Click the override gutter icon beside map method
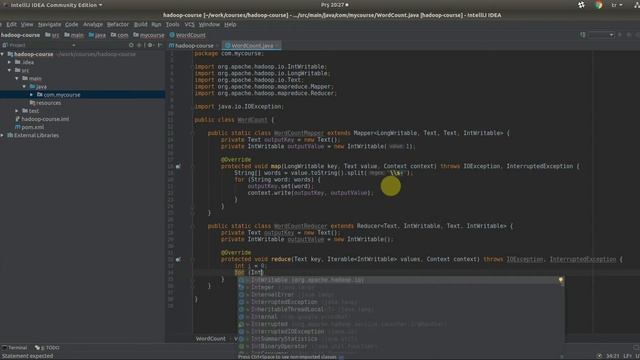This screenshot has height=360, width=640. [x=178, y=167]
